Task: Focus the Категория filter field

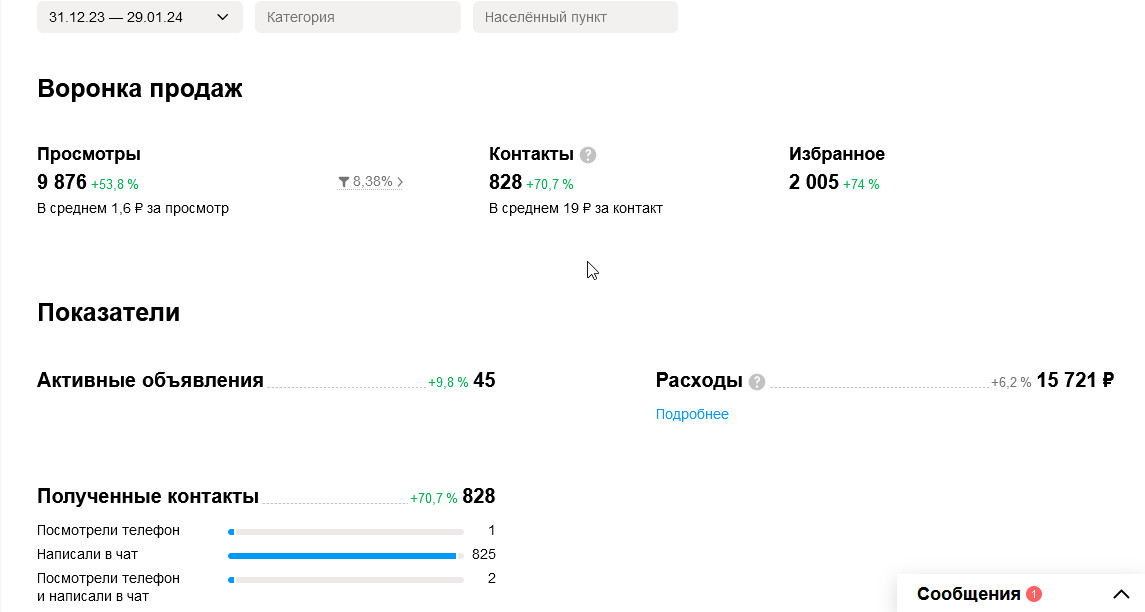Action: tap(357, 17)
